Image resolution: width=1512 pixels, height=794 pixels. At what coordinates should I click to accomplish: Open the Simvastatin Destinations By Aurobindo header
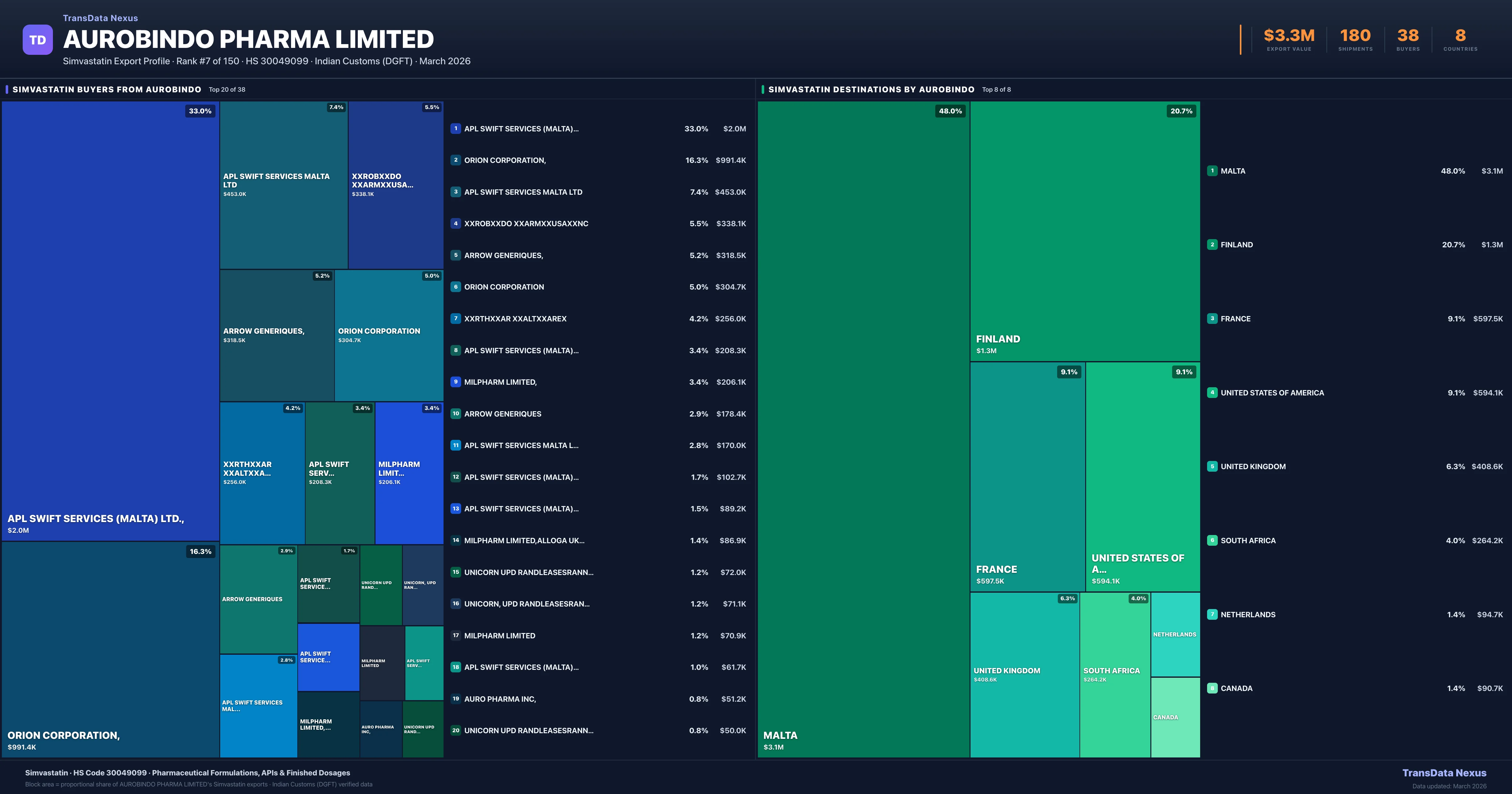point(871,89)
